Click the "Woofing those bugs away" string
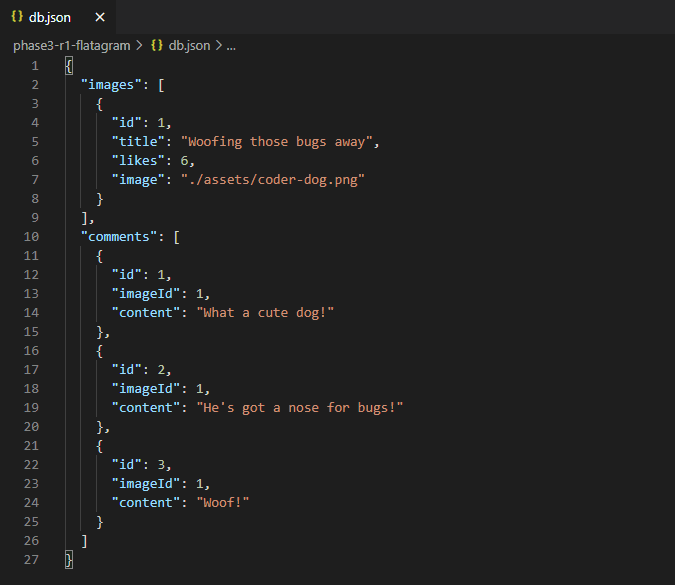The height and width of the screenshot is (585, 675). click(x=276, y=142)
